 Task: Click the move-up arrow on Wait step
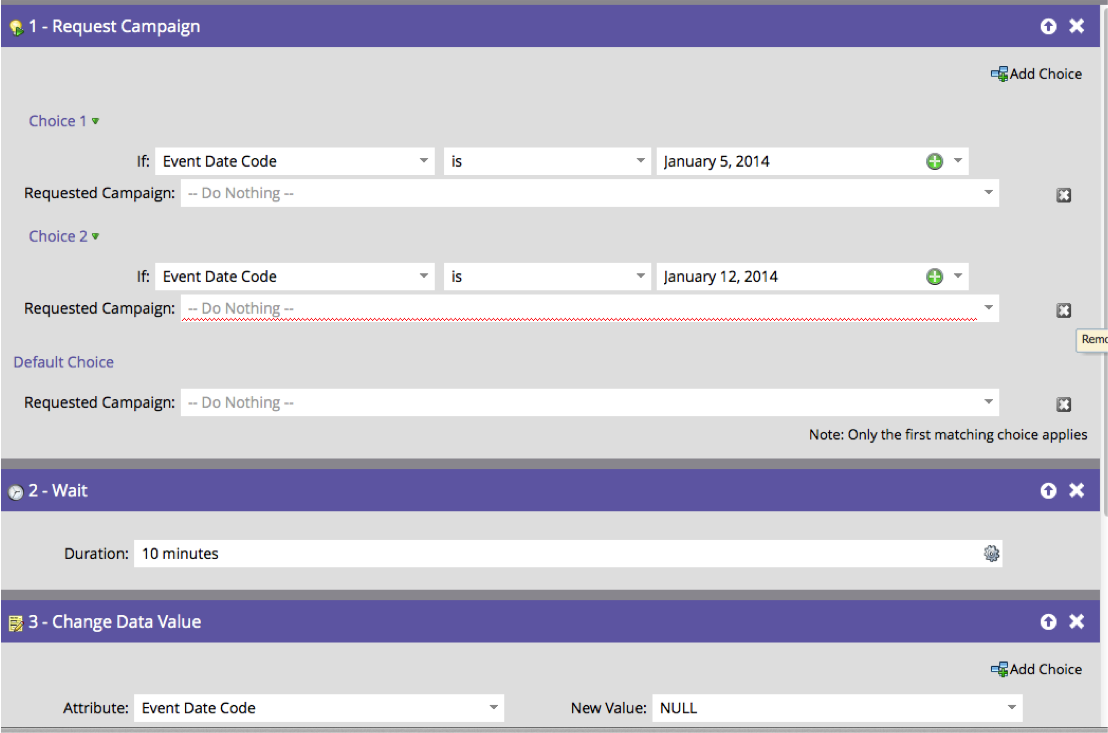tap(1048, 490)
